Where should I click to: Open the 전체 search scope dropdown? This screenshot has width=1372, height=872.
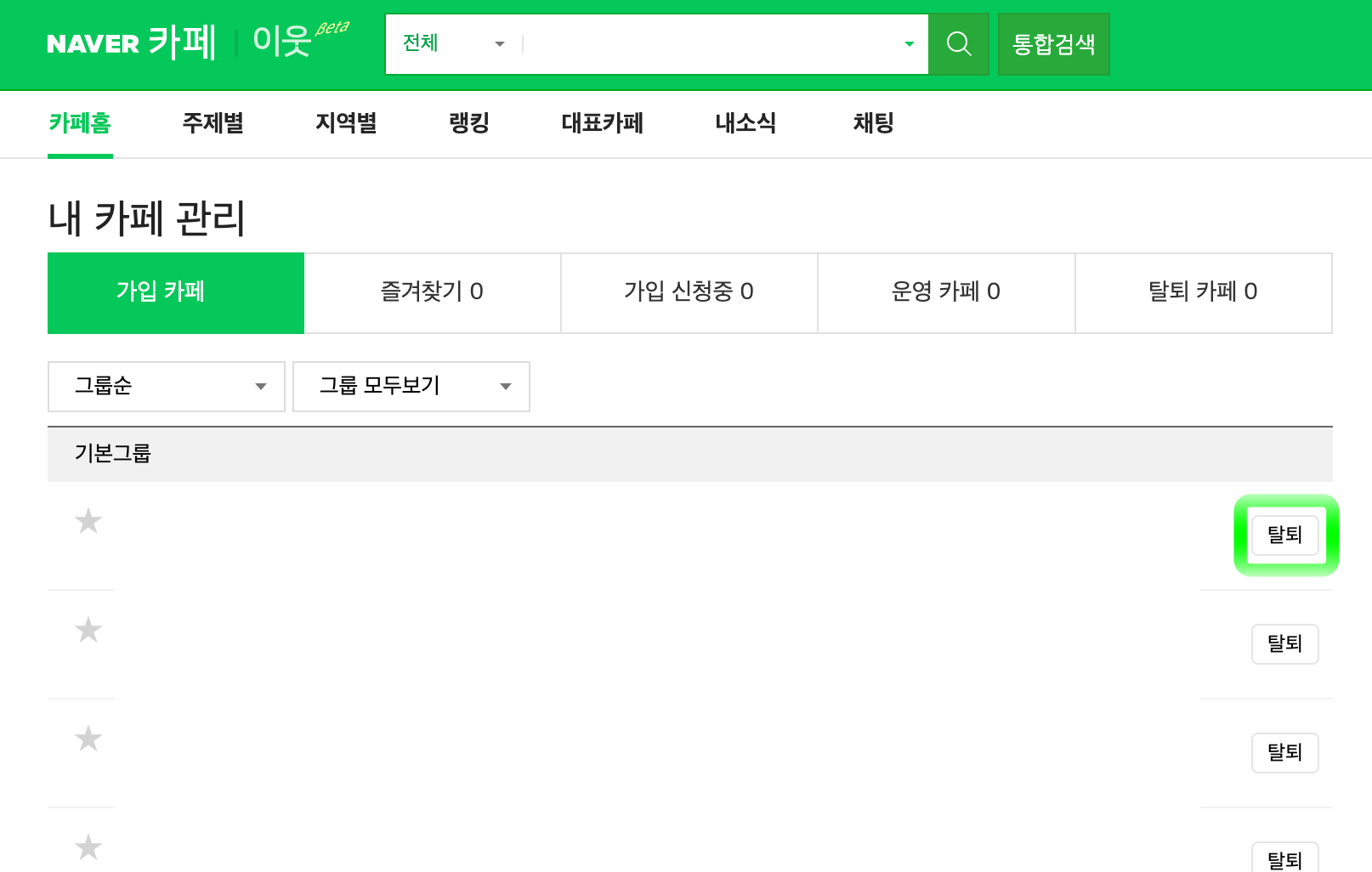(x=451, y=44)
